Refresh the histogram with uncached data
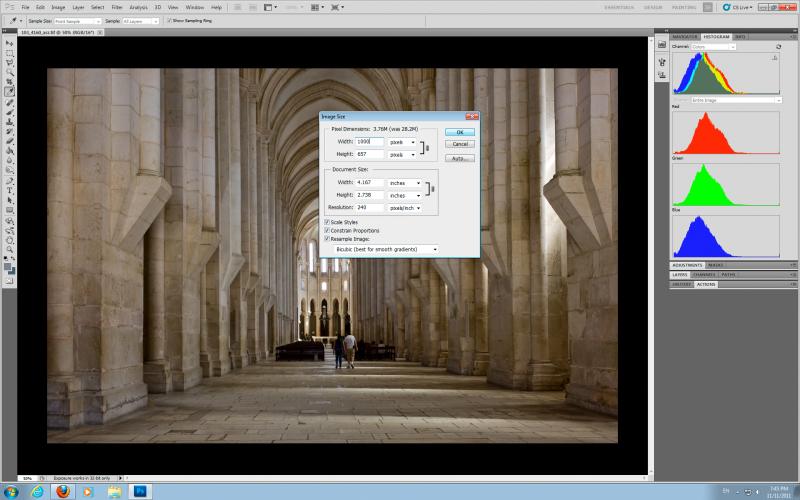 point(778,46)
